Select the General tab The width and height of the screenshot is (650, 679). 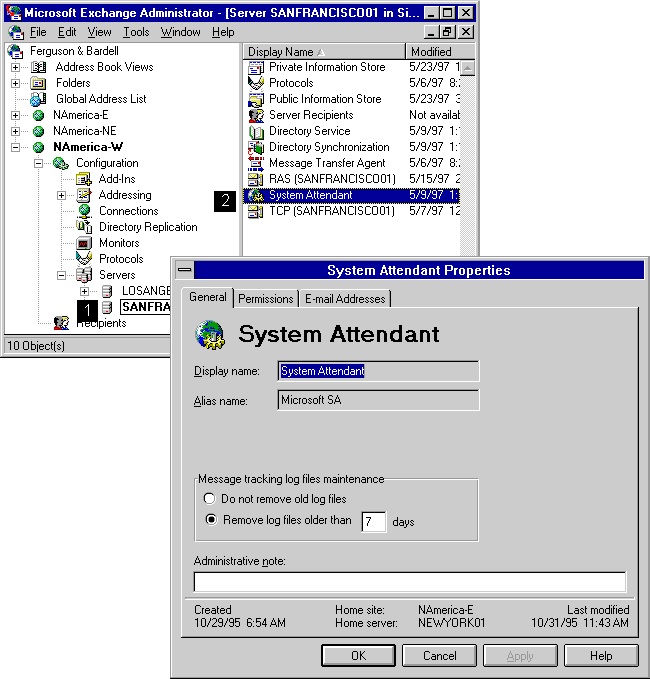coord(208,297)
